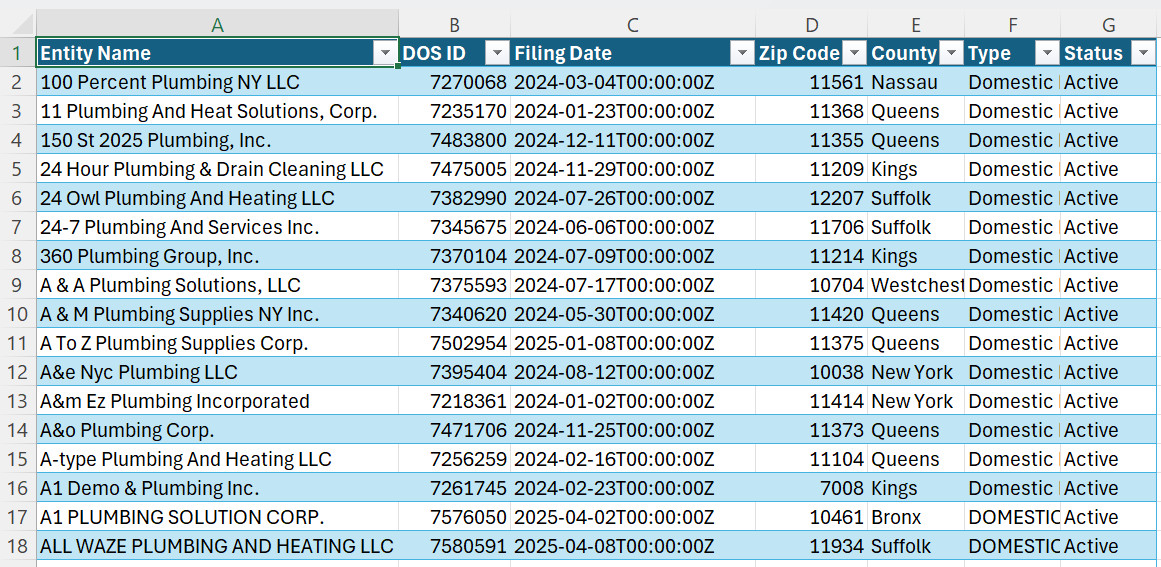
Task: Select column E header
Action: [916, 24]
